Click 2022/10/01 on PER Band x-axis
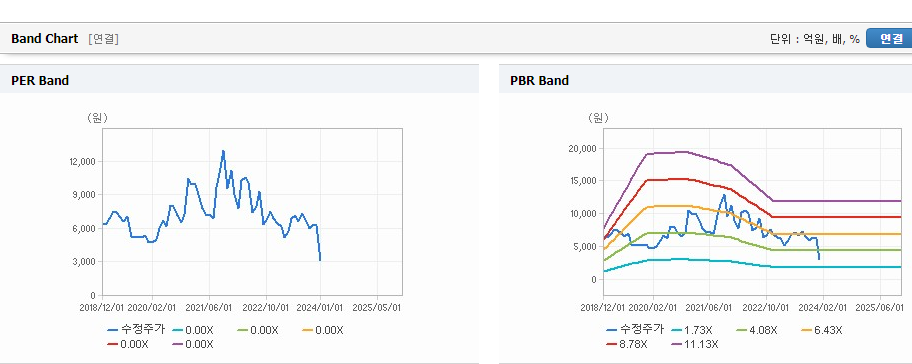 point(266,307)
